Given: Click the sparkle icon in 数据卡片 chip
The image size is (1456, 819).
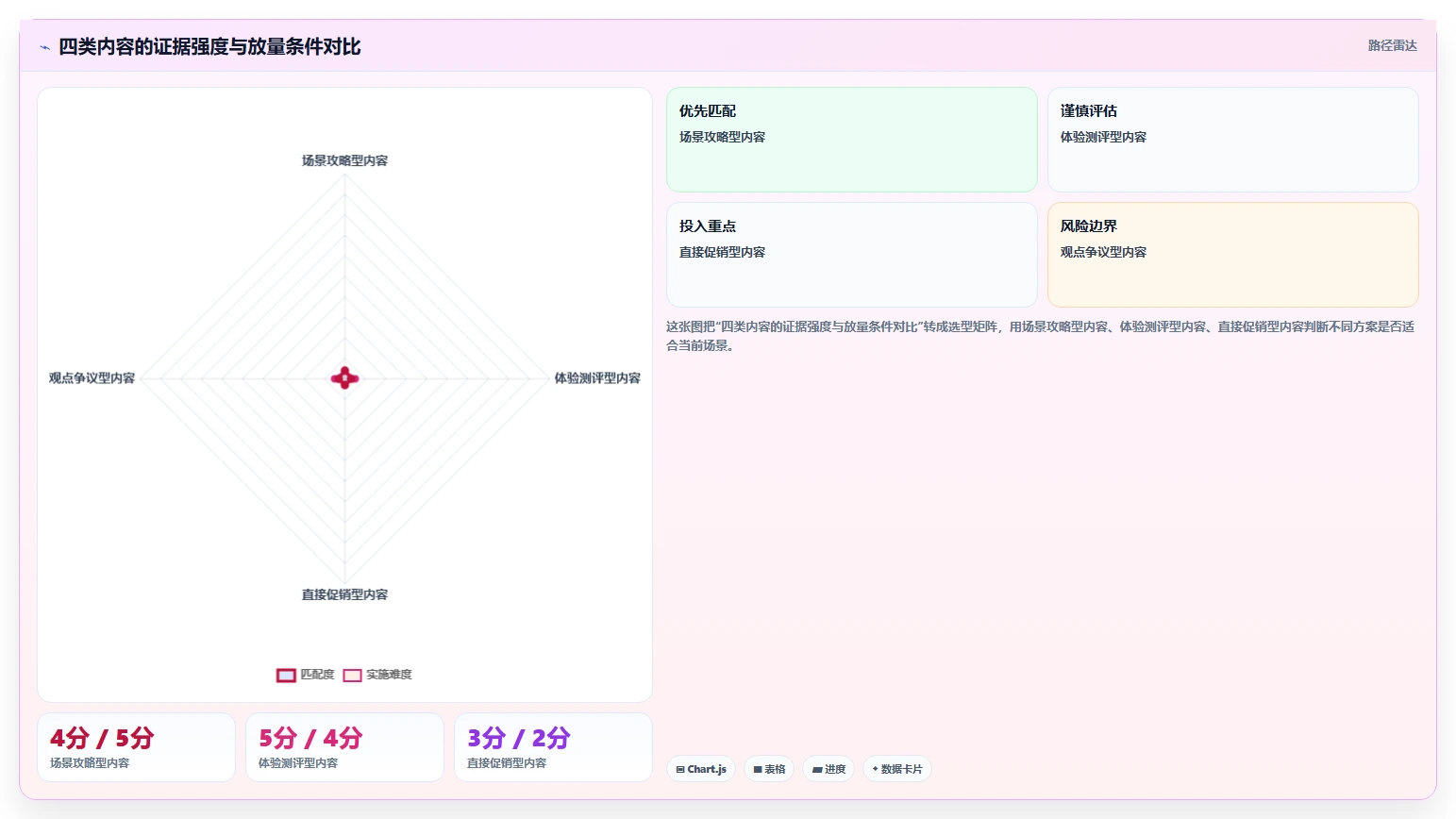Looking at the screenshot, I should (876, 769).
